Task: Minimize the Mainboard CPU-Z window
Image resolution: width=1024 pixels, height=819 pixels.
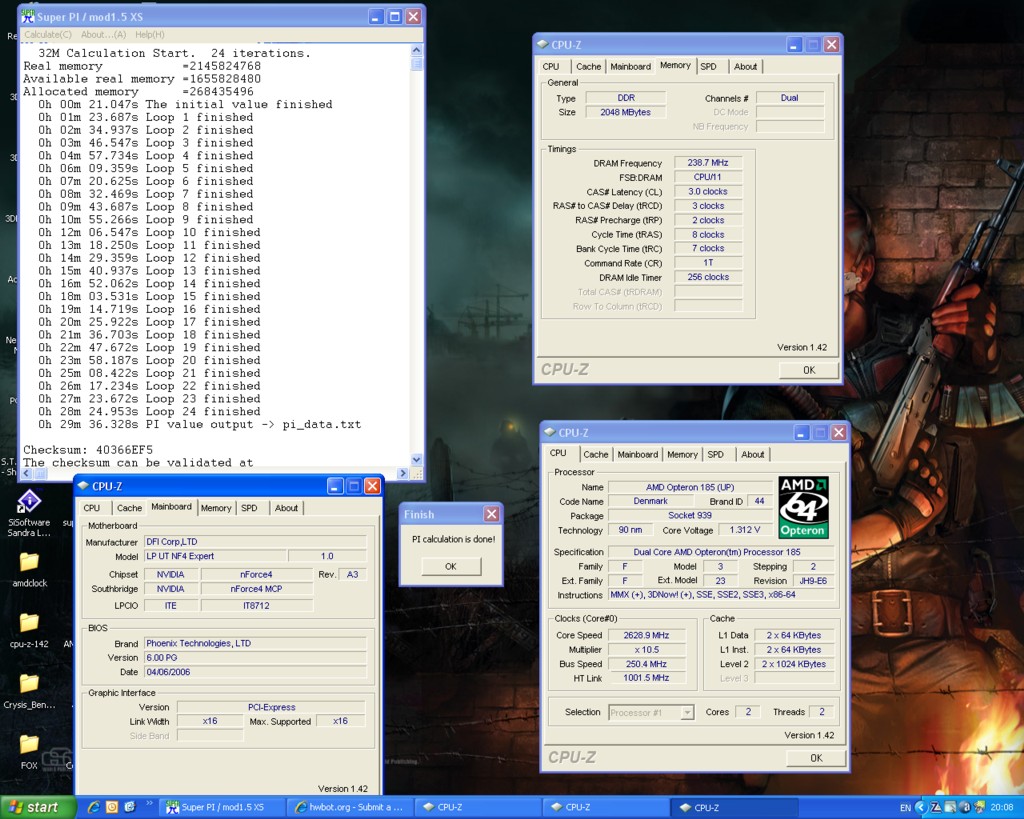Action: click(335, 486)
